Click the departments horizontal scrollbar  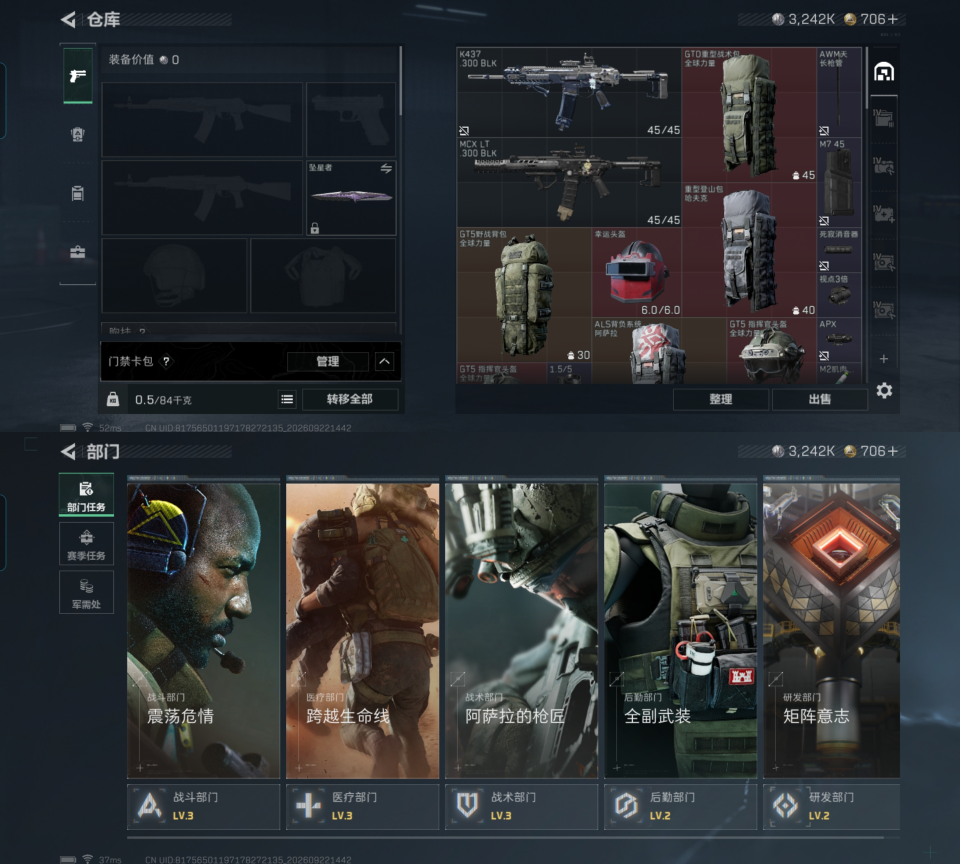pos(505,837)
